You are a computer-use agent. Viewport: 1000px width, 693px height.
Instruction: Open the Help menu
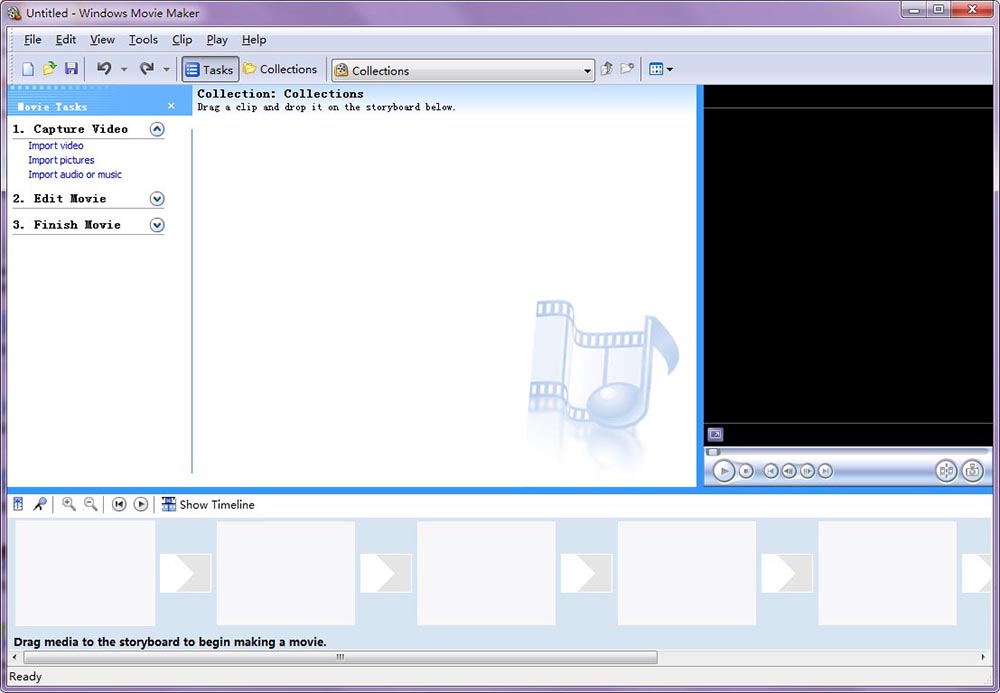pyautogui.click(x=254, y=40)
